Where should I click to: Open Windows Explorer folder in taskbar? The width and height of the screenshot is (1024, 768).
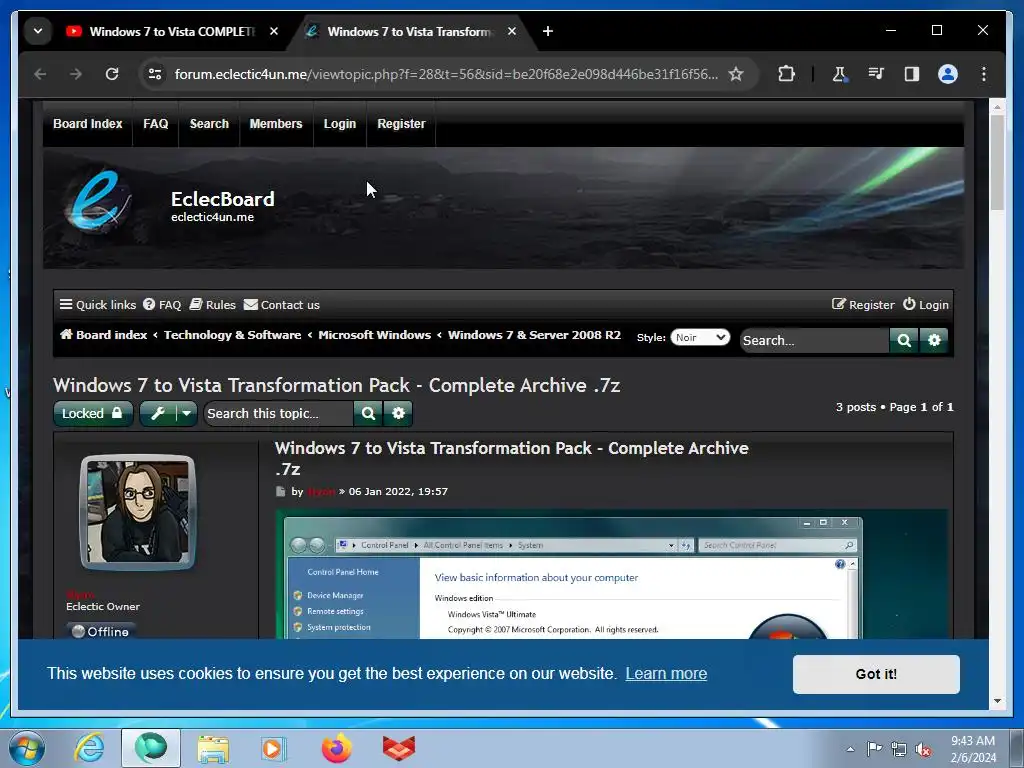click(x=213, y=748)
